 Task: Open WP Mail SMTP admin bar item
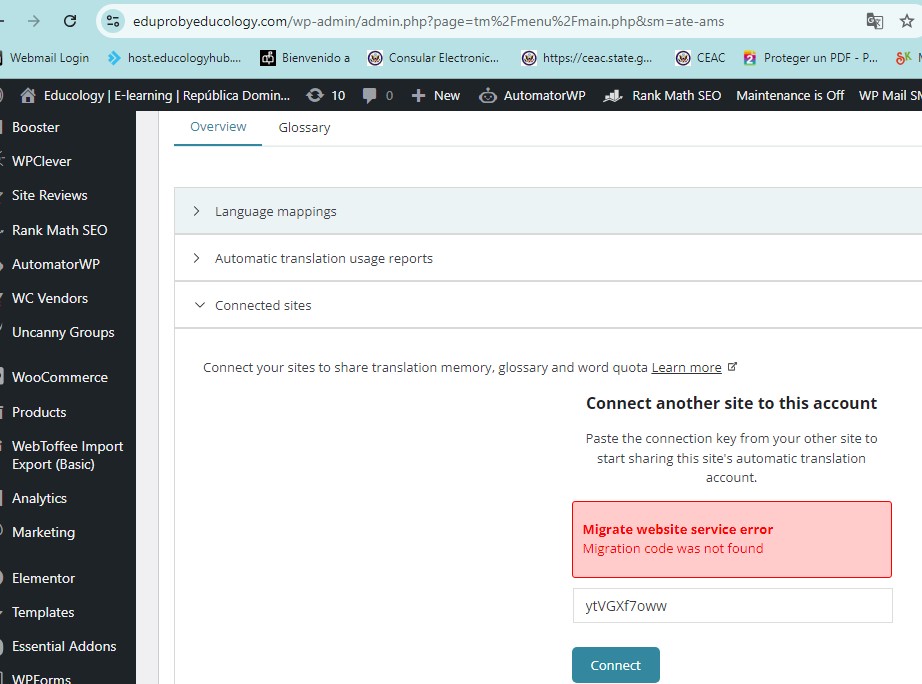coord(890,95)
